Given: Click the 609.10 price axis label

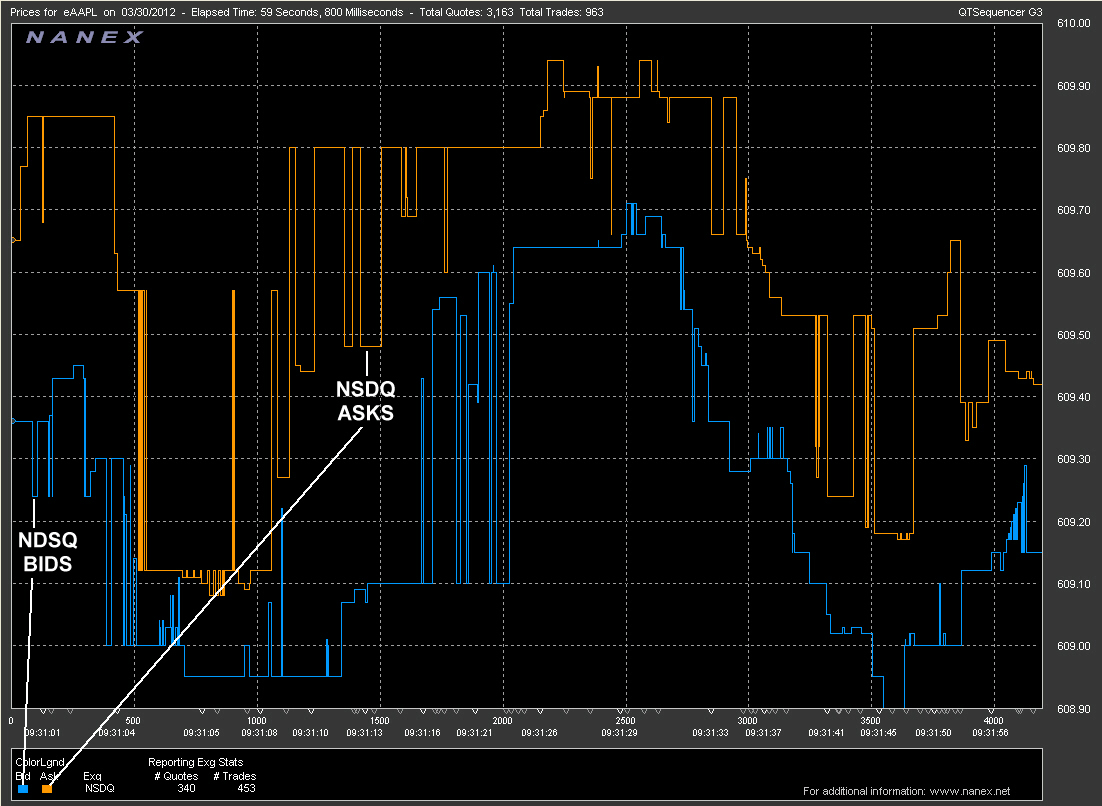Looking at the screenshot, I should pos(1073,584).
